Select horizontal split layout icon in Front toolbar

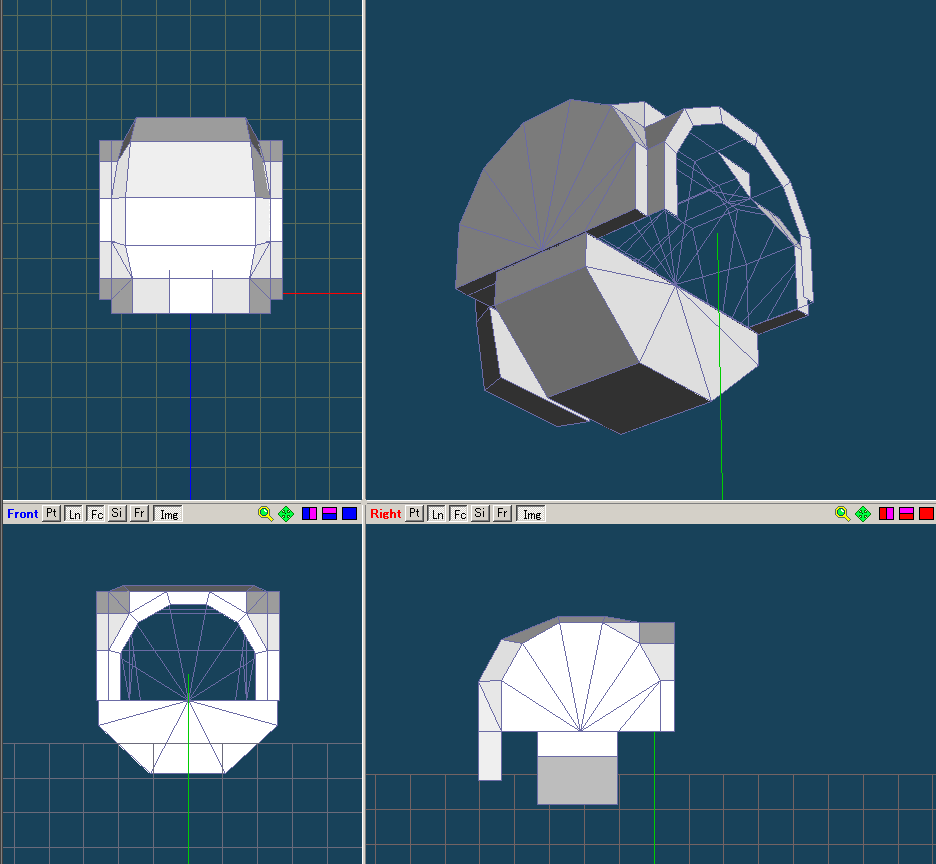click(329, 514)
